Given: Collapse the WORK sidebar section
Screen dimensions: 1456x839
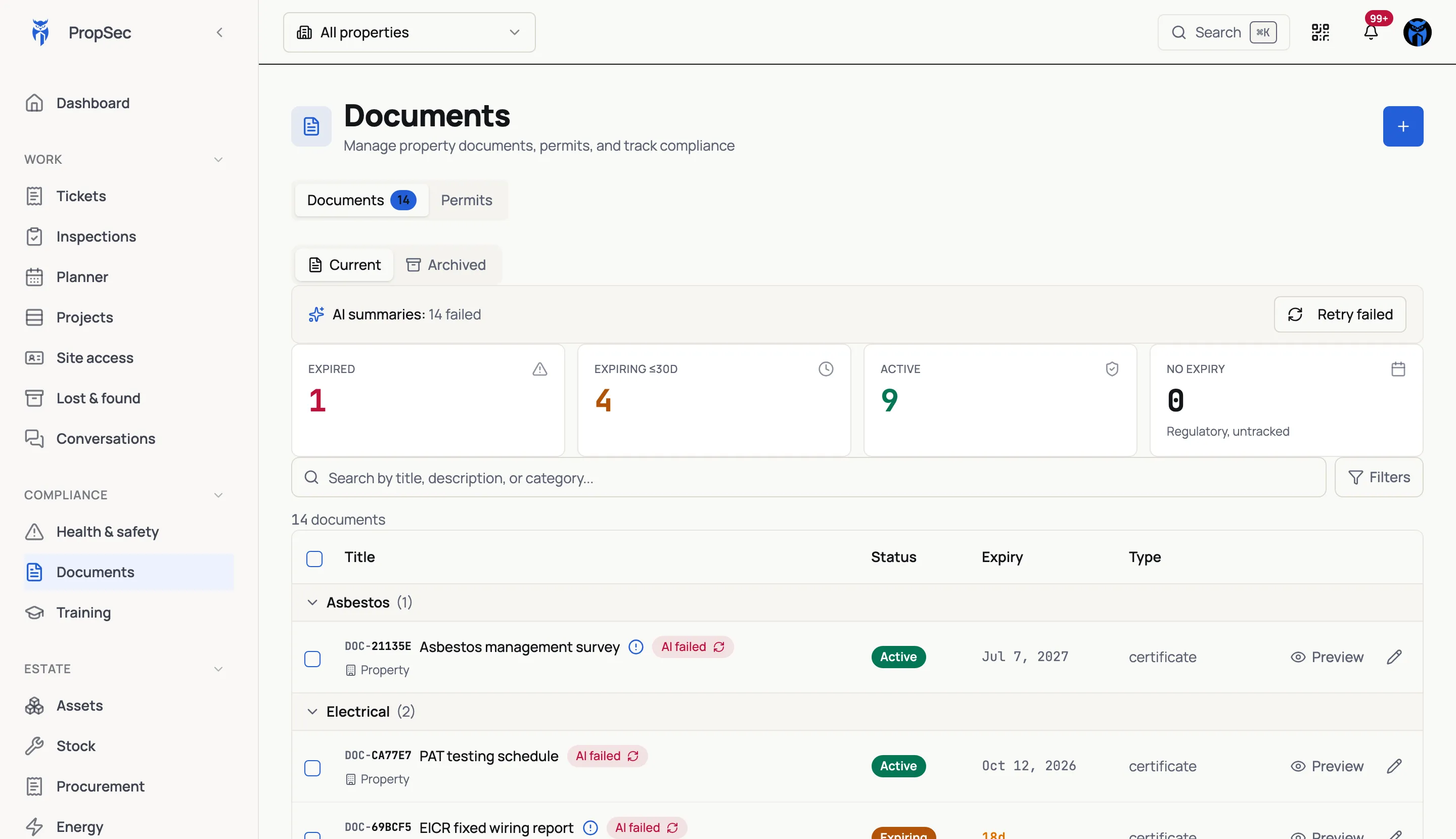Looking at the screenshot, I should (218, 160).
